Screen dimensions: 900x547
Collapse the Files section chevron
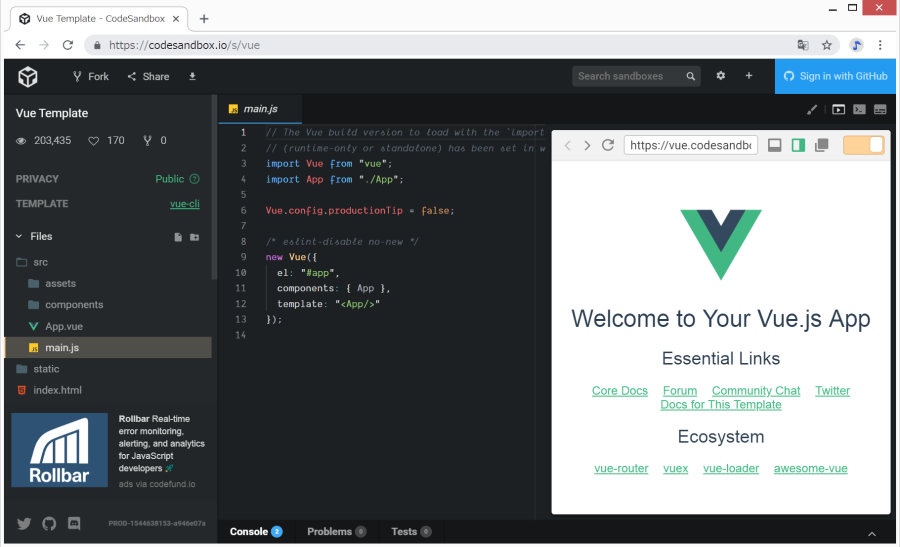[x=19, y=237]
